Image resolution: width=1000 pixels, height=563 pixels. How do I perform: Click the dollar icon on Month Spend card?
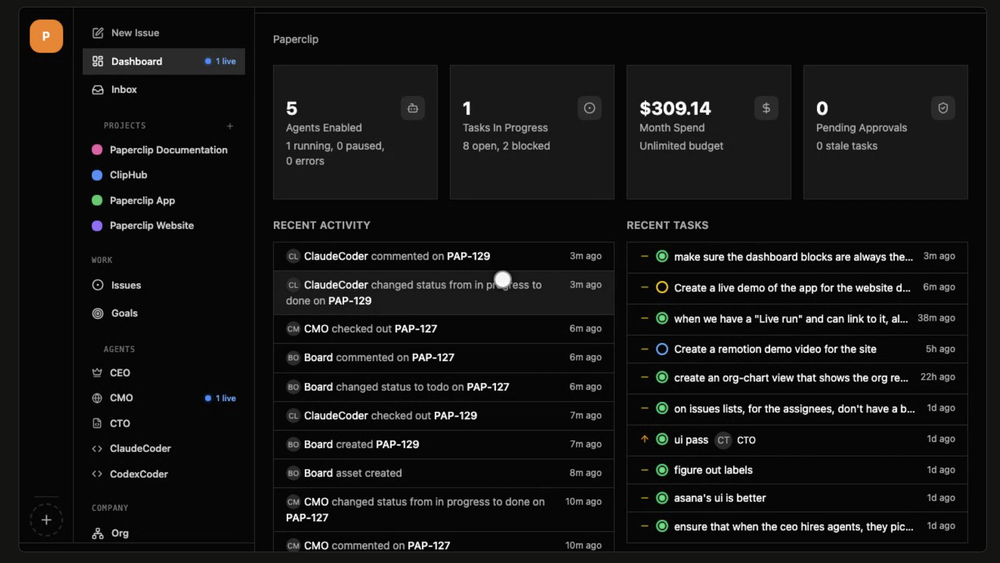pos(766,108)
